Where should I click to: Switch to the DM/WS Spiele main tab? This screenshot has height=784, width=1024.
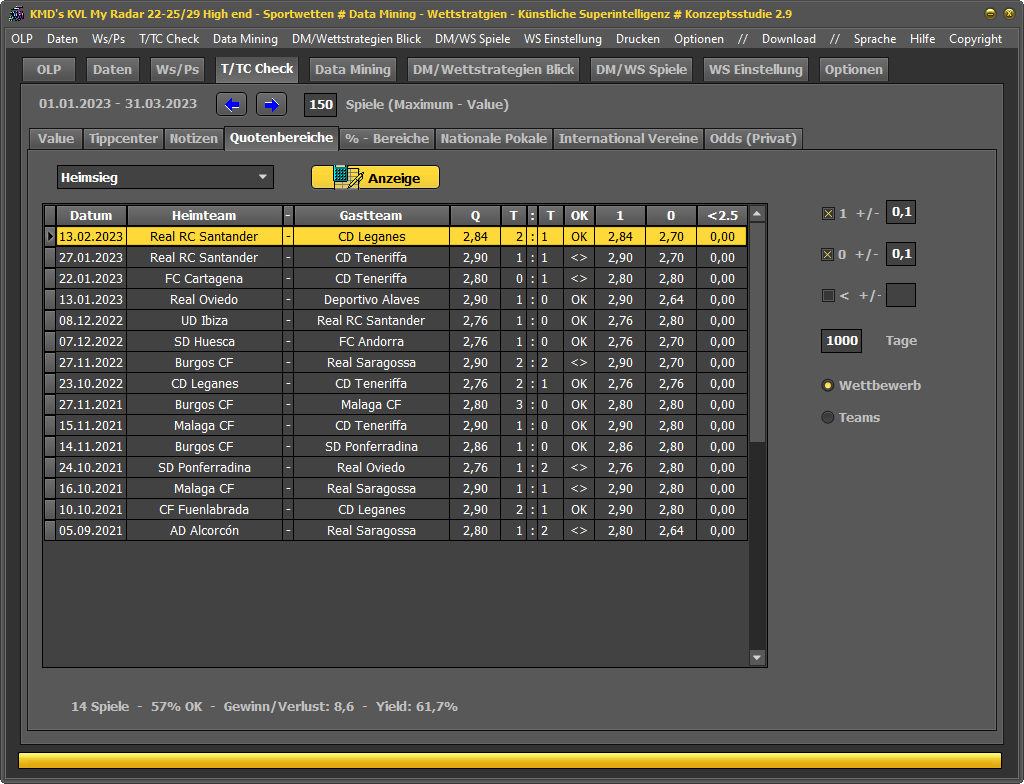(641, 70)
